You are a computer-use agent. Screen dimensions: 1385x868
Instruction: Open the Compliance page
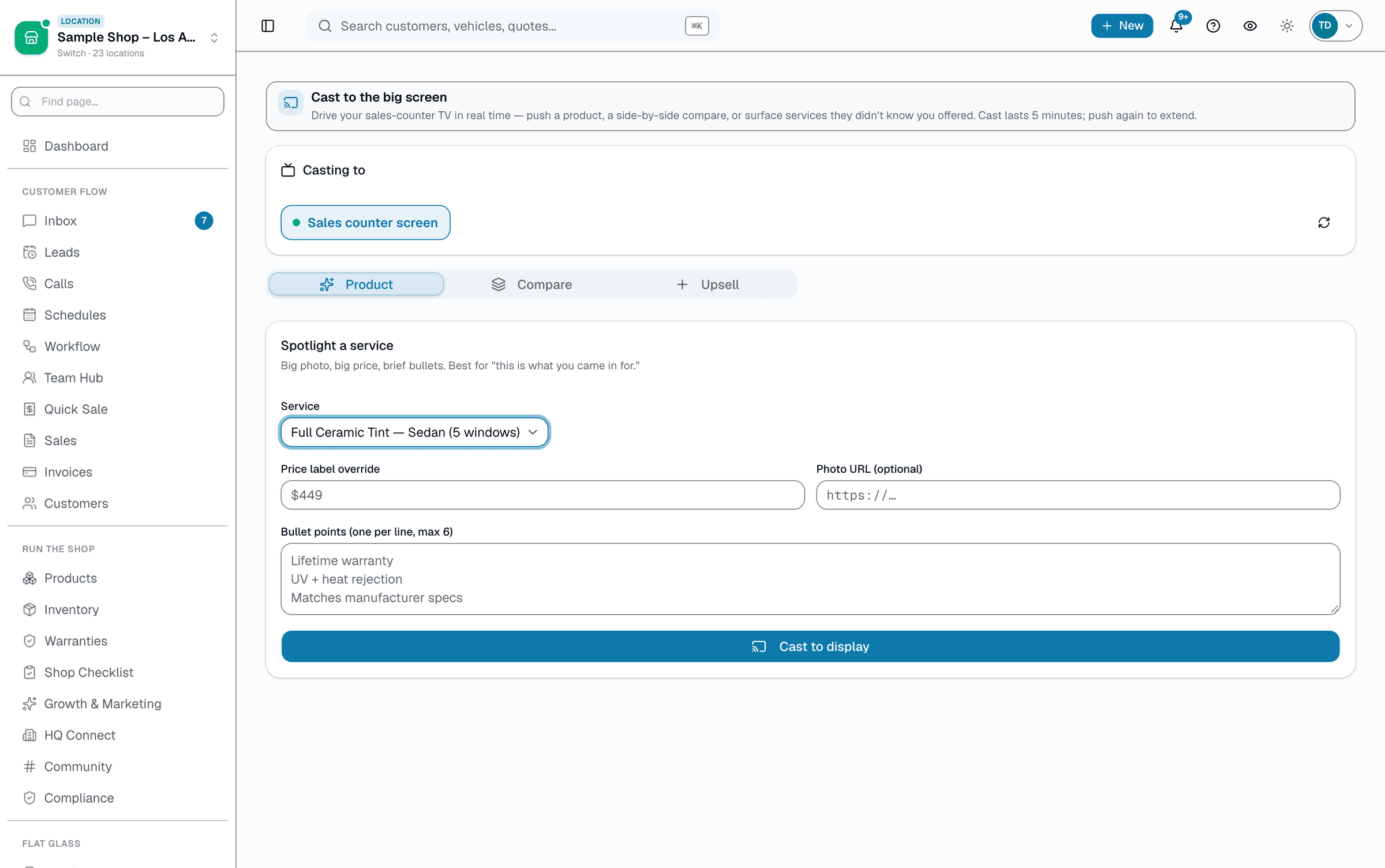point(118,798)
